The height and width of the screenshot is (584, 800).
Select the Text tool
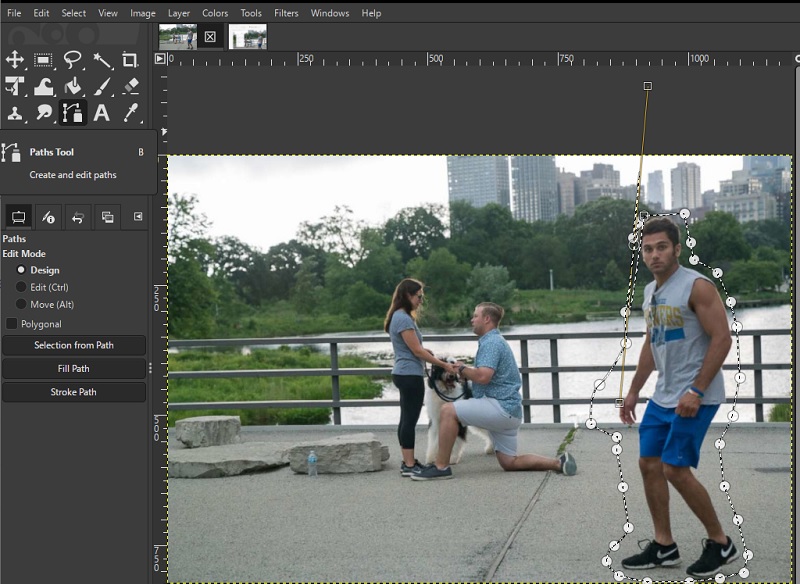[x=102, y=113]
